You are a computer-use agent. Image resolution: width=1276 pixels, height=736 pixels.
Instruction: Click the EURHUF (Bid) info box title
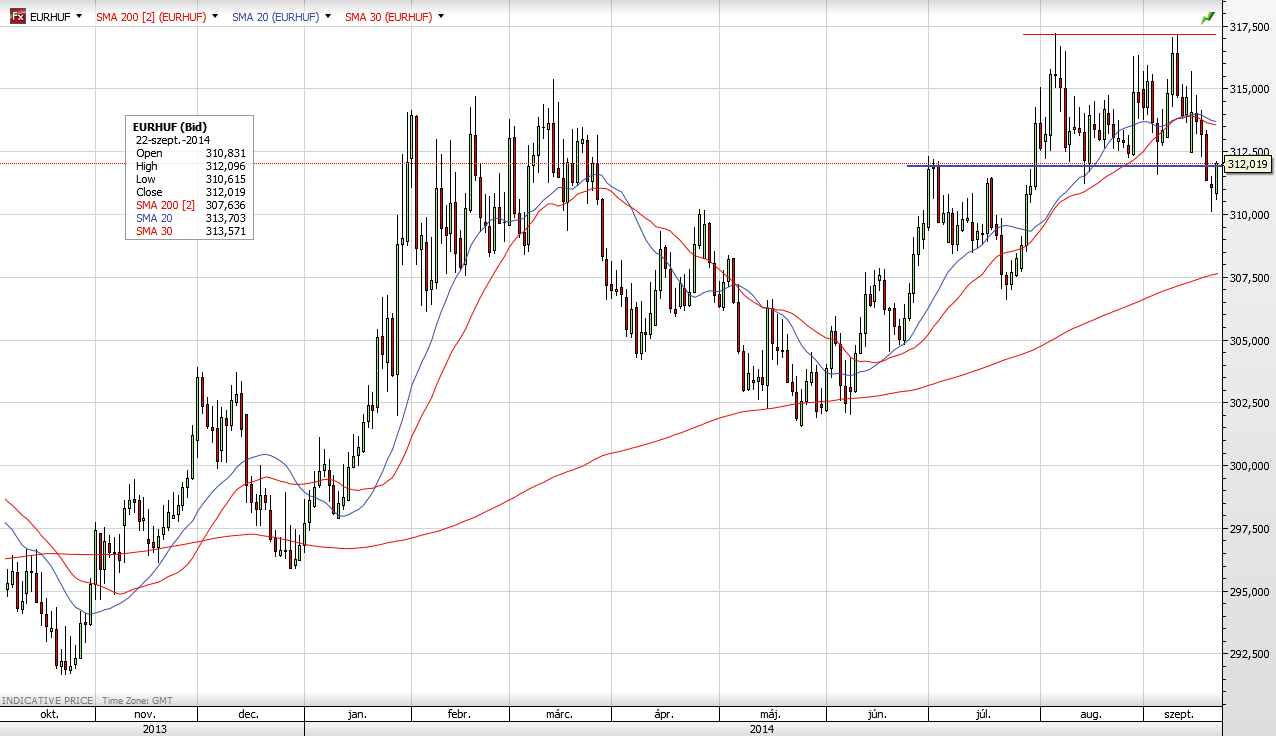click(170, 127)
